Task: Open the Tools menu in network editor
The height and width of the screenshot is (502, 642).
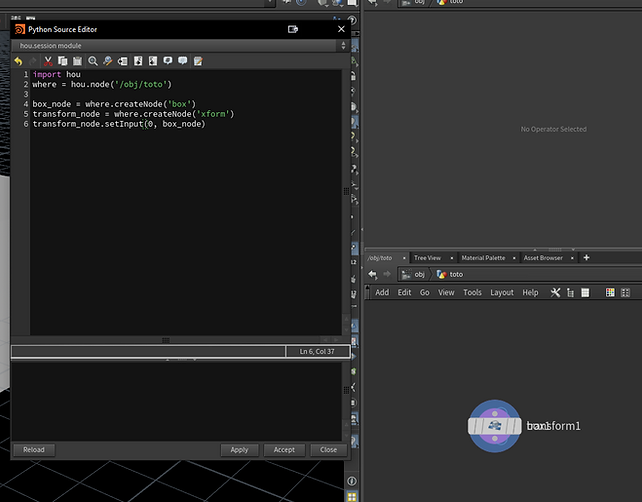Action: coord(472,292)
